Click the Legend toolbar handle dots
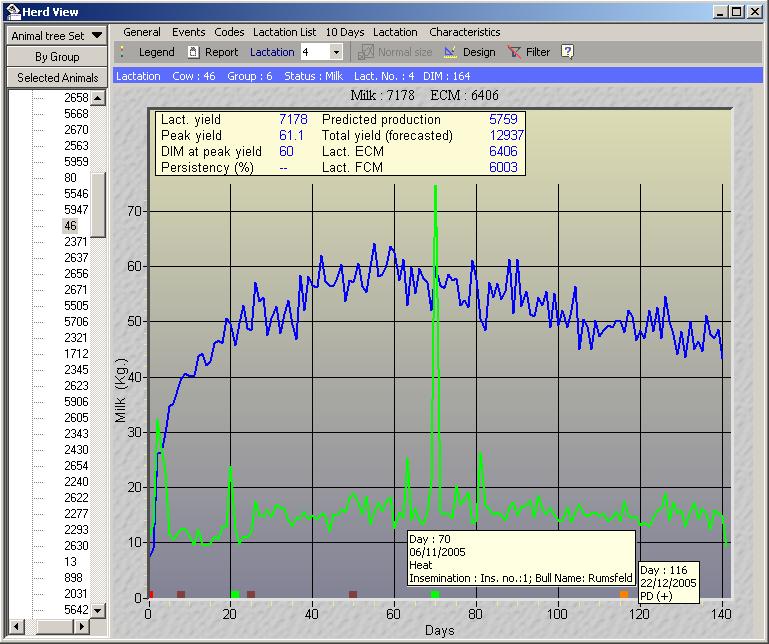 tap(122, 52)
